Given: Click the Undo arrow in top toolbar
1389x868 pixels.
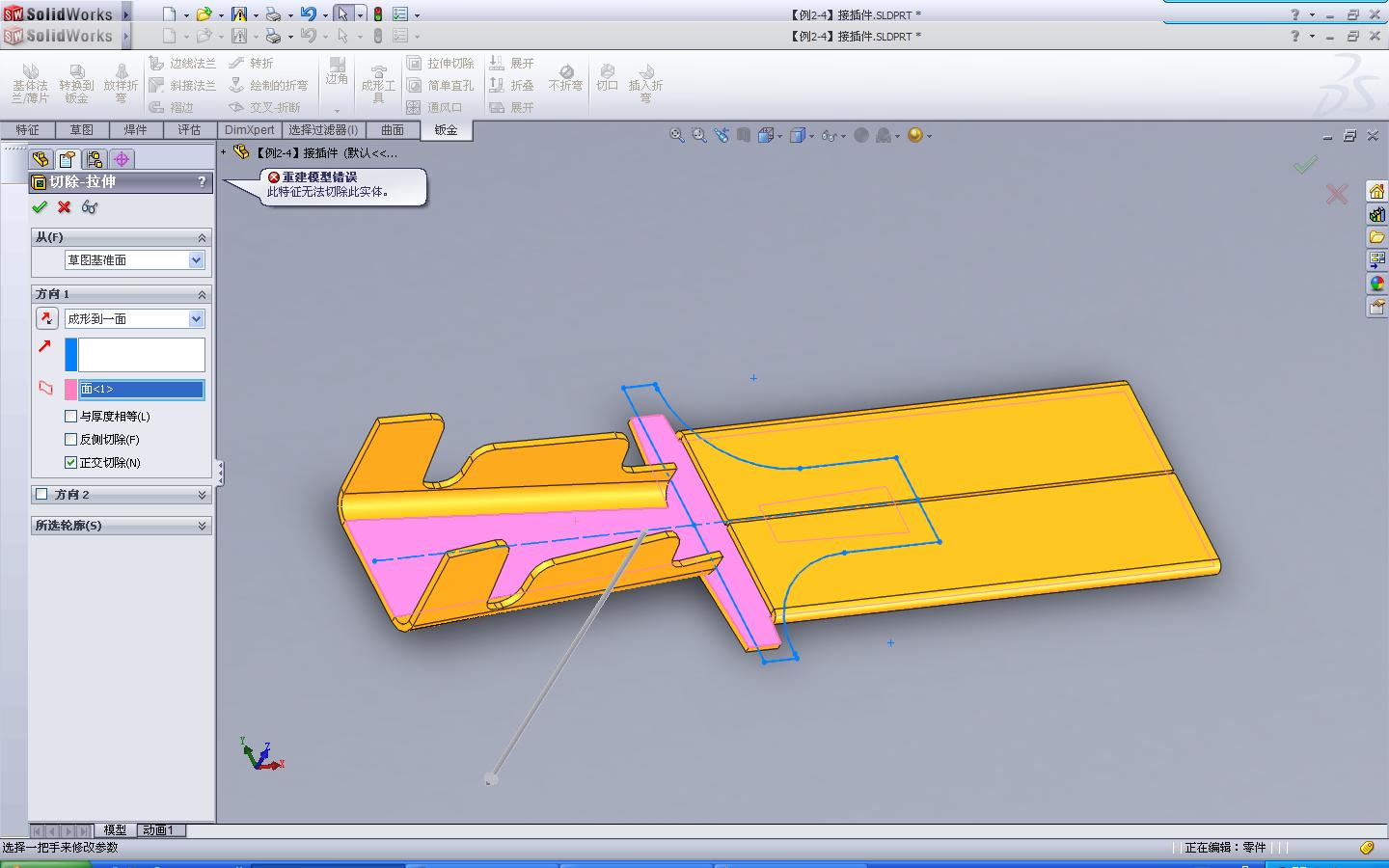Looking at the screenshot, I should 309,14.
